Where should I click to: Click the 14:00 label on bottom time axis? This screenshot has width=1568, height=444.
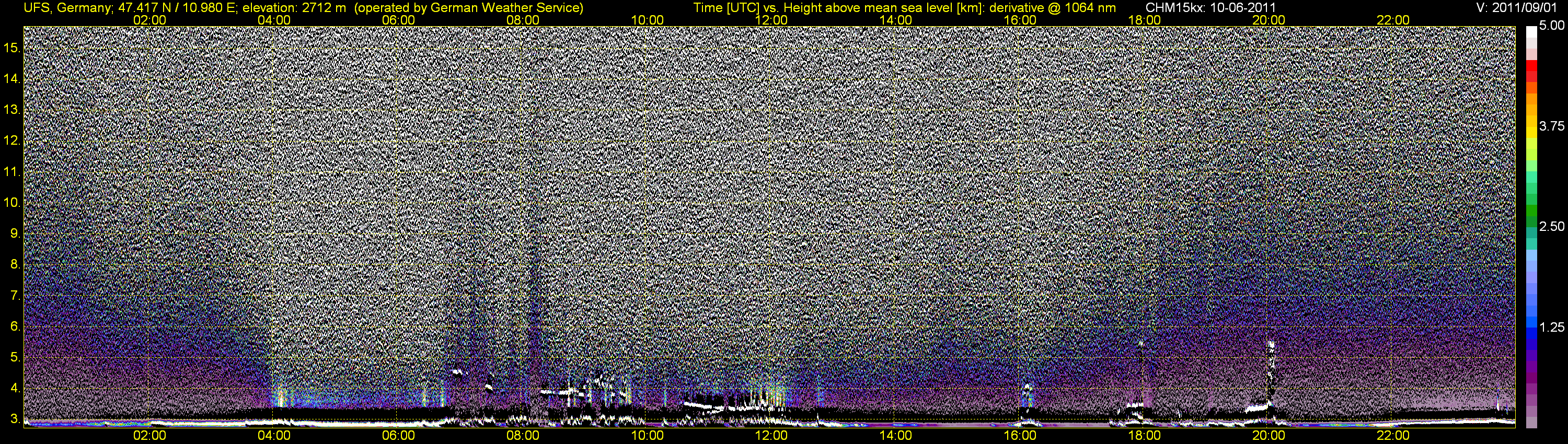click(896, 436)
